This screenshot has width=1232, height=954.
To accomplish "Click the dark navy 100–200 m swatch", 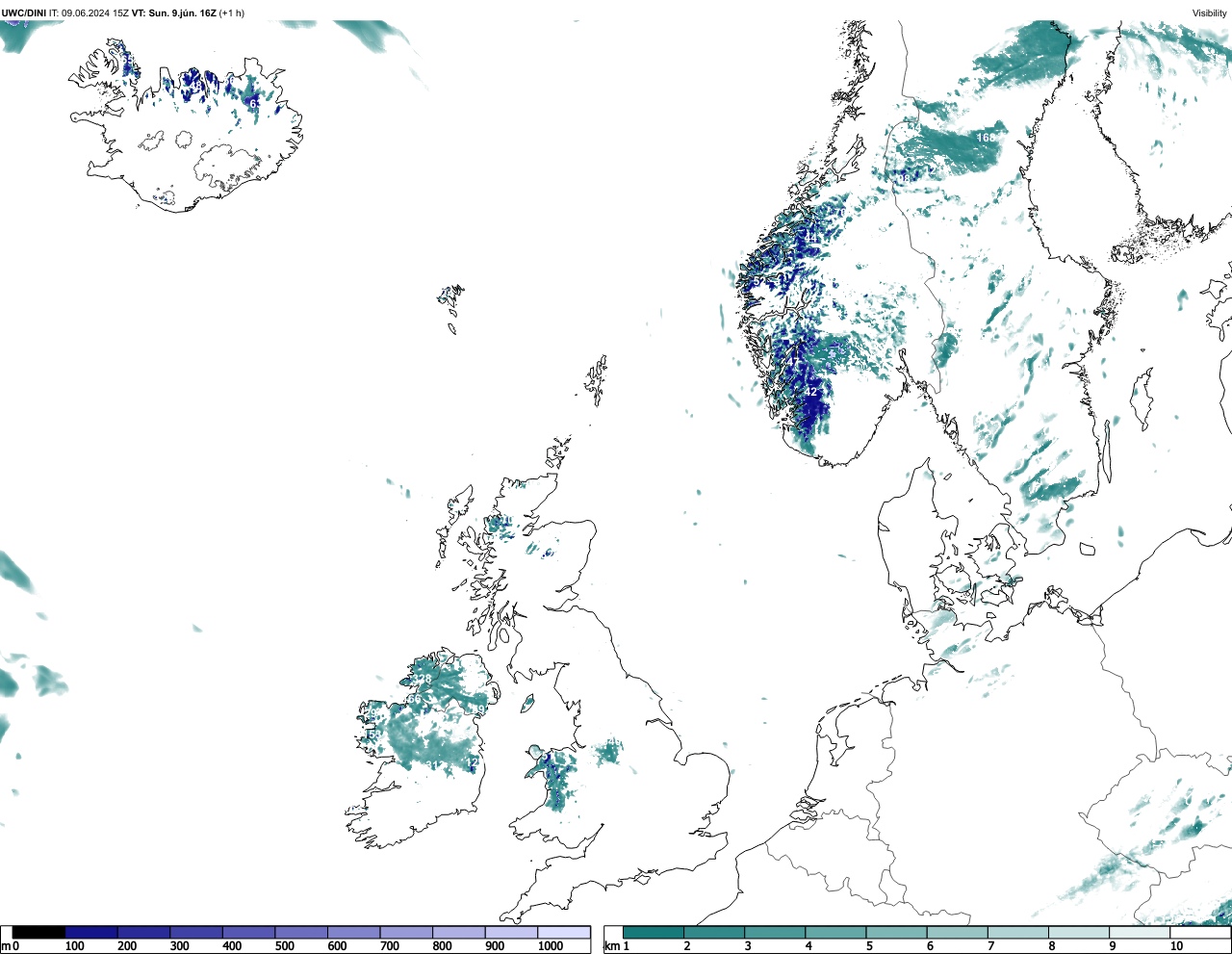I will [91, 932].
